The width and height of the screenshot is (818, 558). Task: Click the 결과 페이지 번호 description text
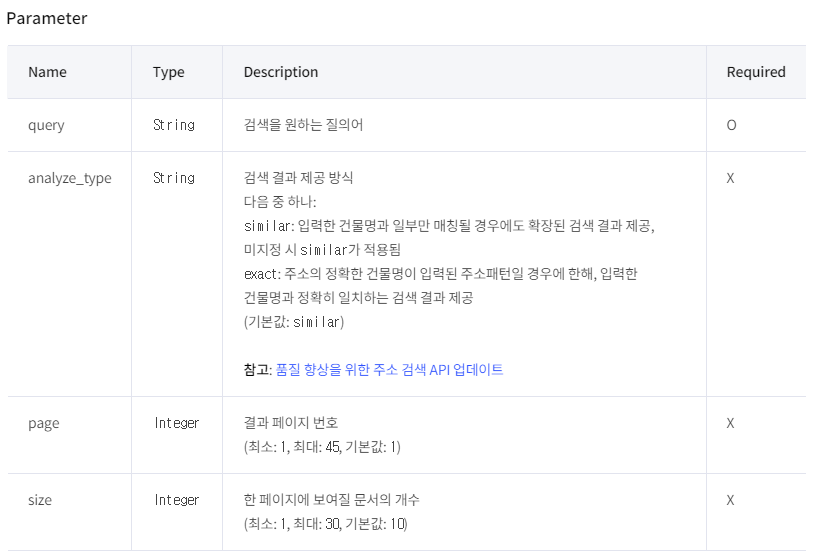(x=291, y=422)
